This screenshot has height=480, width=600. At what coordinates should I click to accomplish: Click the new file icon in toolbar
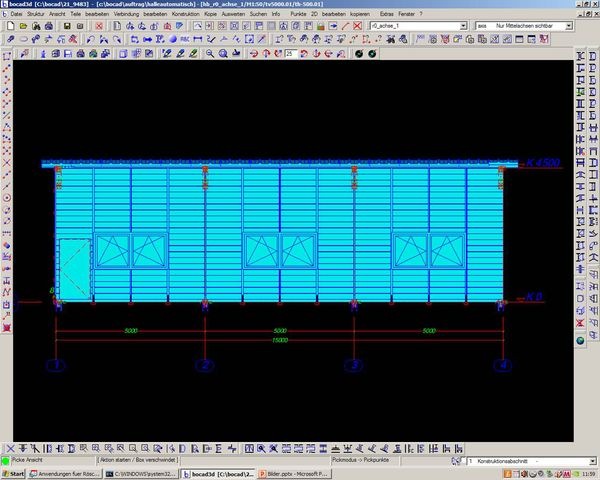[9, 26]
